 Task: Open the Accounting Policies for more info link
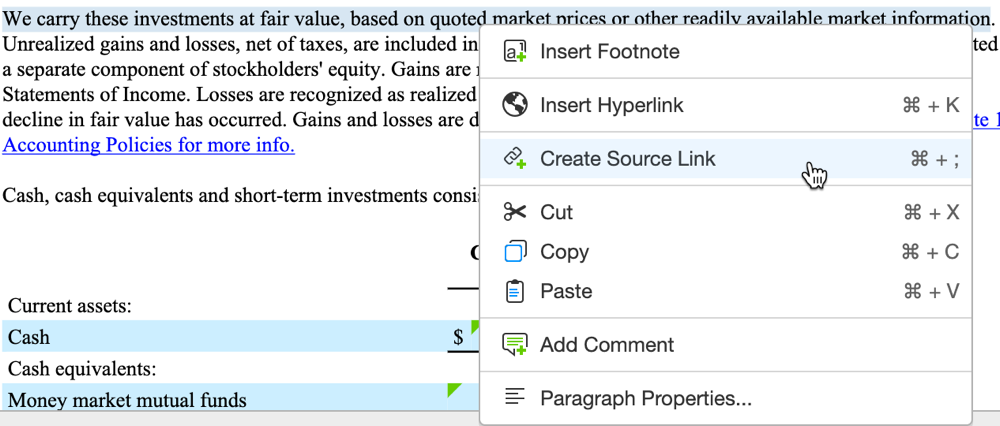(x=148, y=145)
